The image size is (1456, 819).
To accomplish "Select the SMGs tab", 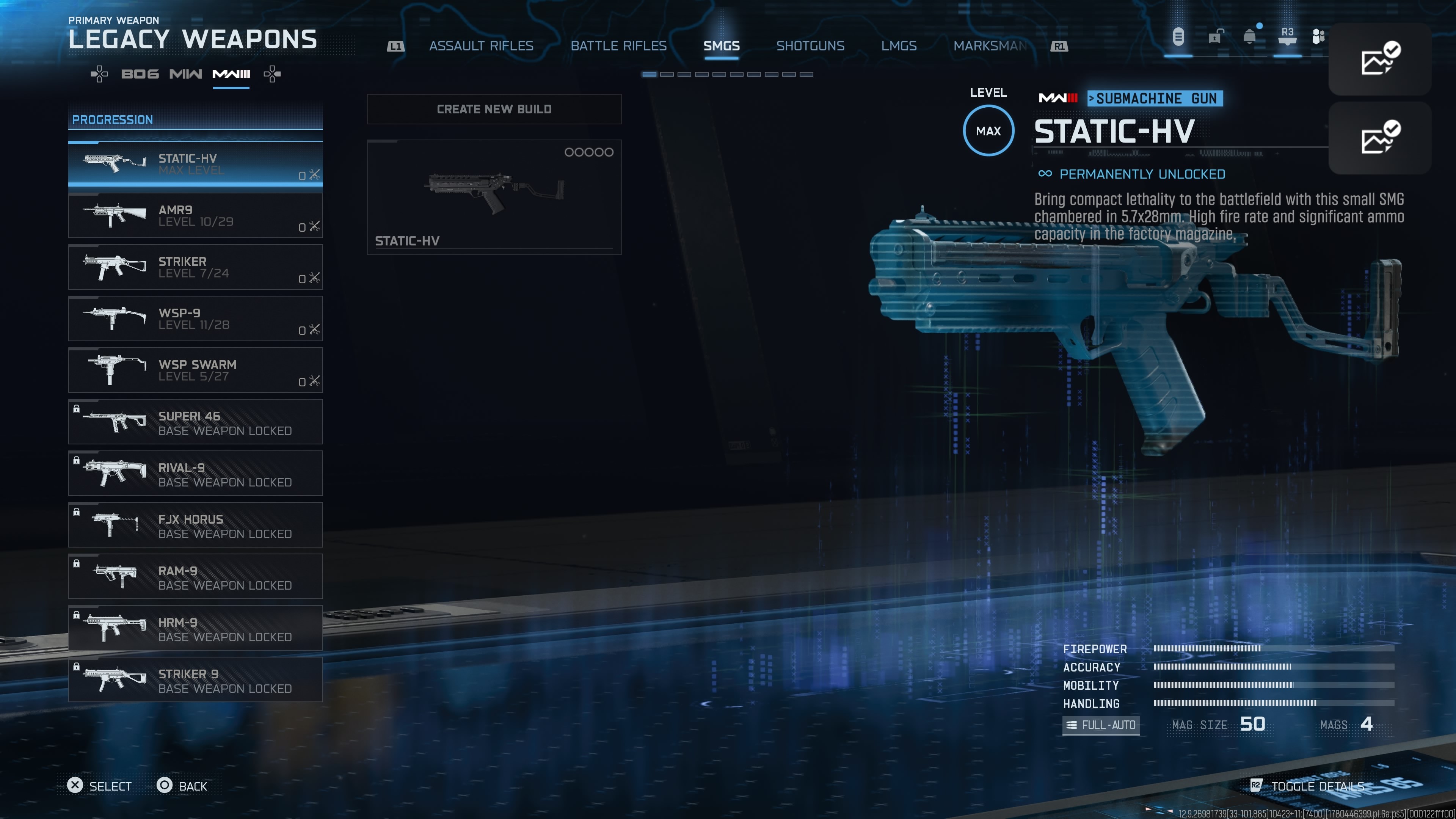I will pyautogui.click(x=721, y=46).
